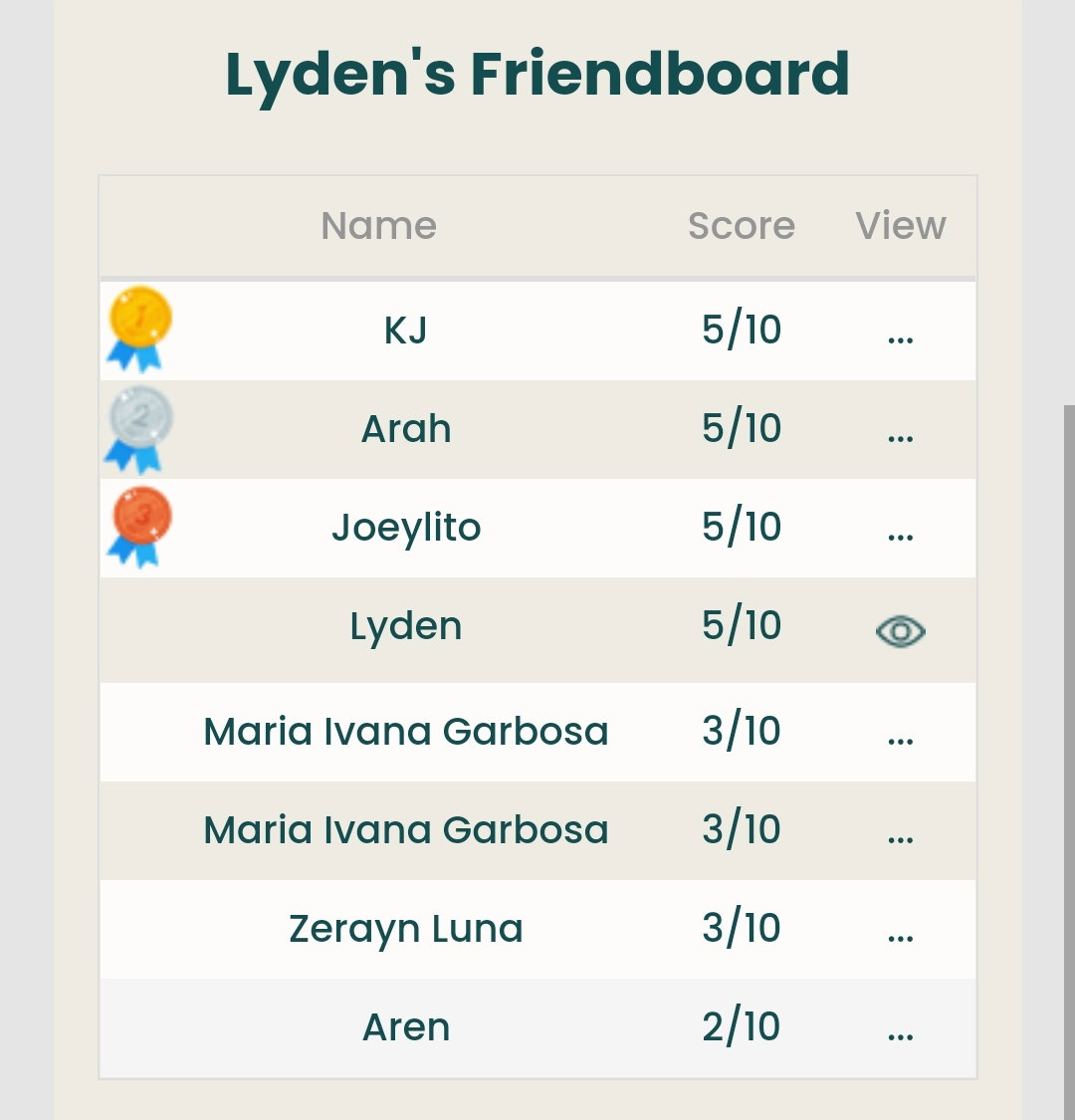Select the name Joeylito

pos(406,528)
